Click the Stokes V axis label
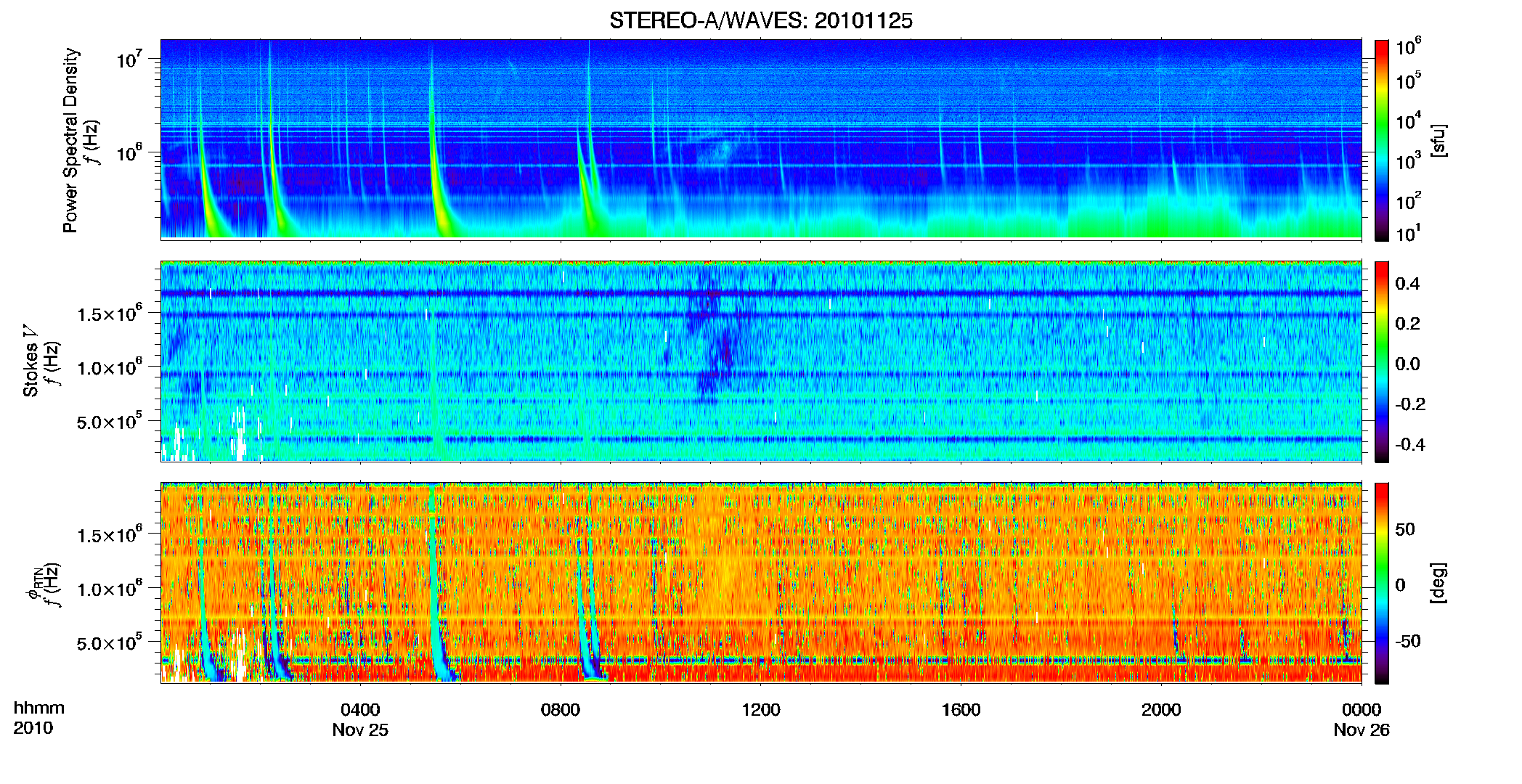Image resolution: width=1522 pixels, height=784 pixels. point(30,361)
